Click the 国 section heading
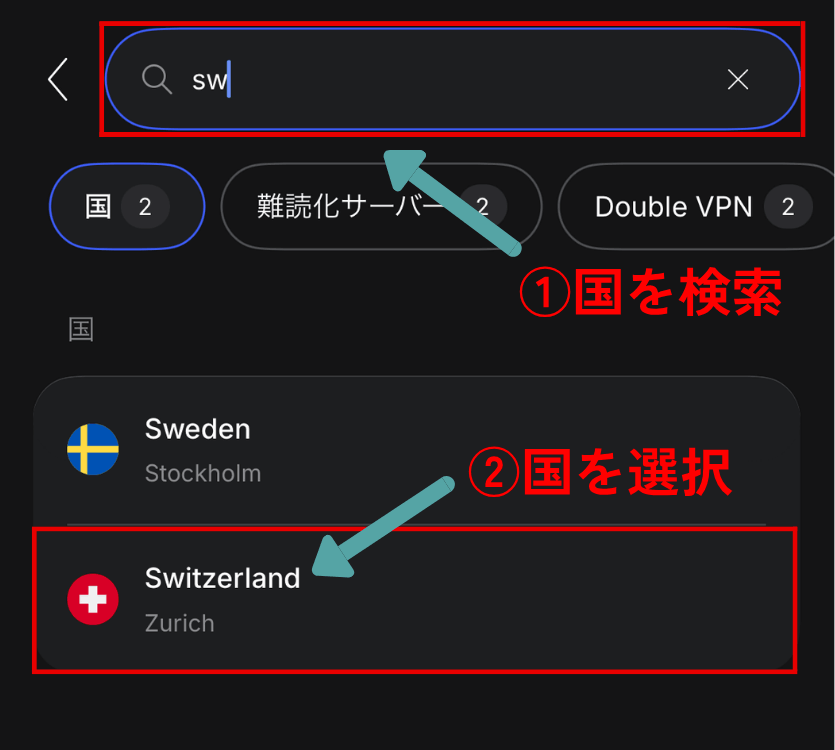 tap(81, 329)
